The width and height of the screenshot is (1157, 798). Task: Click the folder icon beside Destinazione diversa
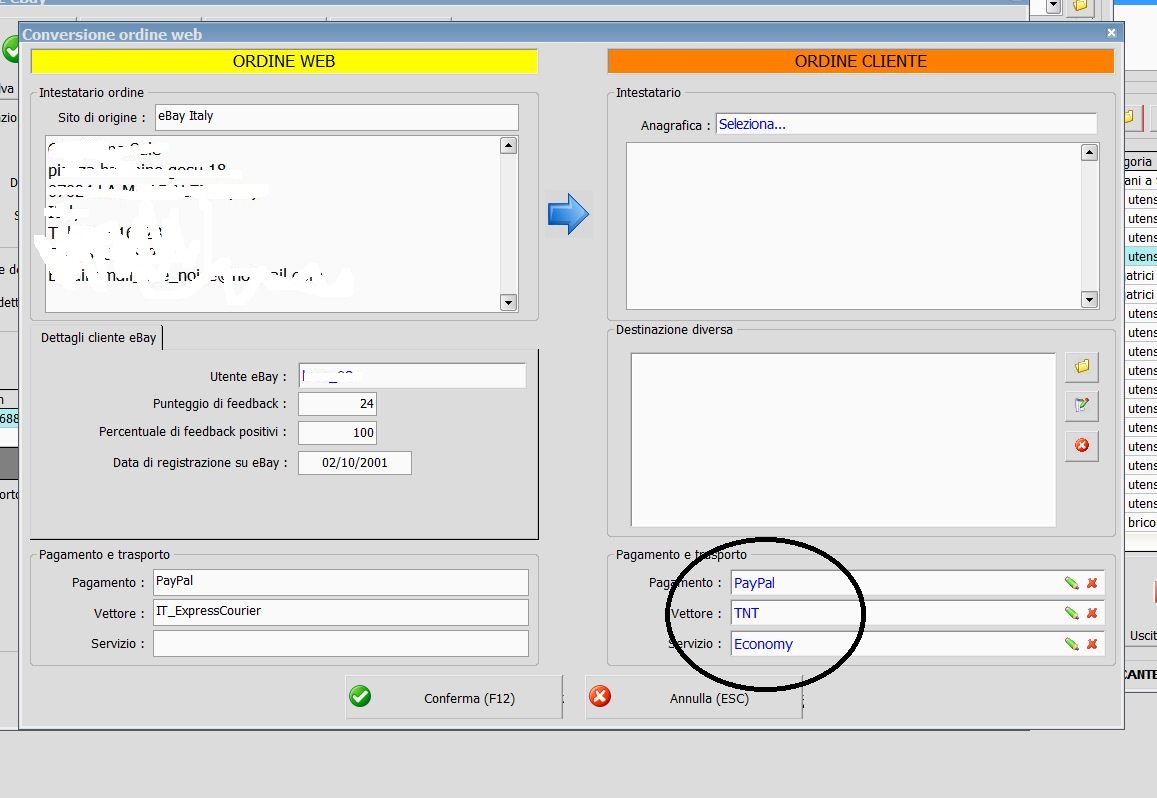[x=1082, y=367]
